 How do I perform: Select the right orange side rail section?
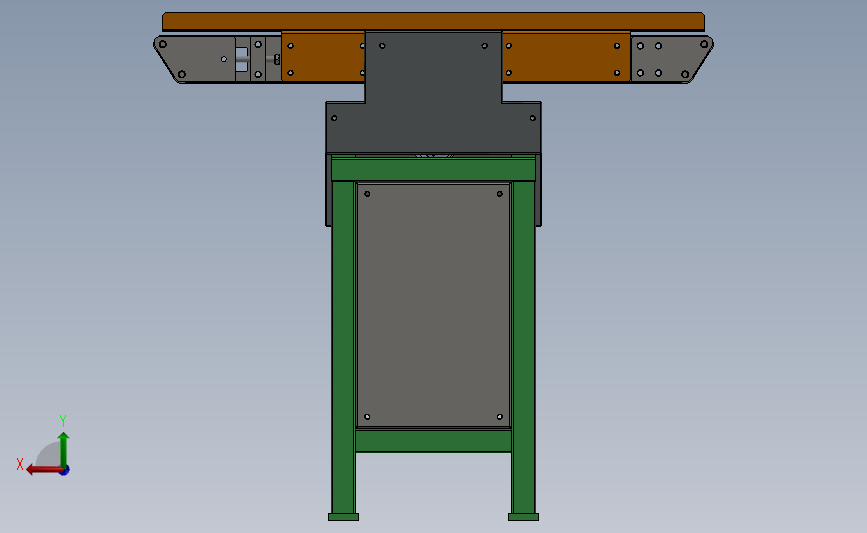click(x=566, y=57)
